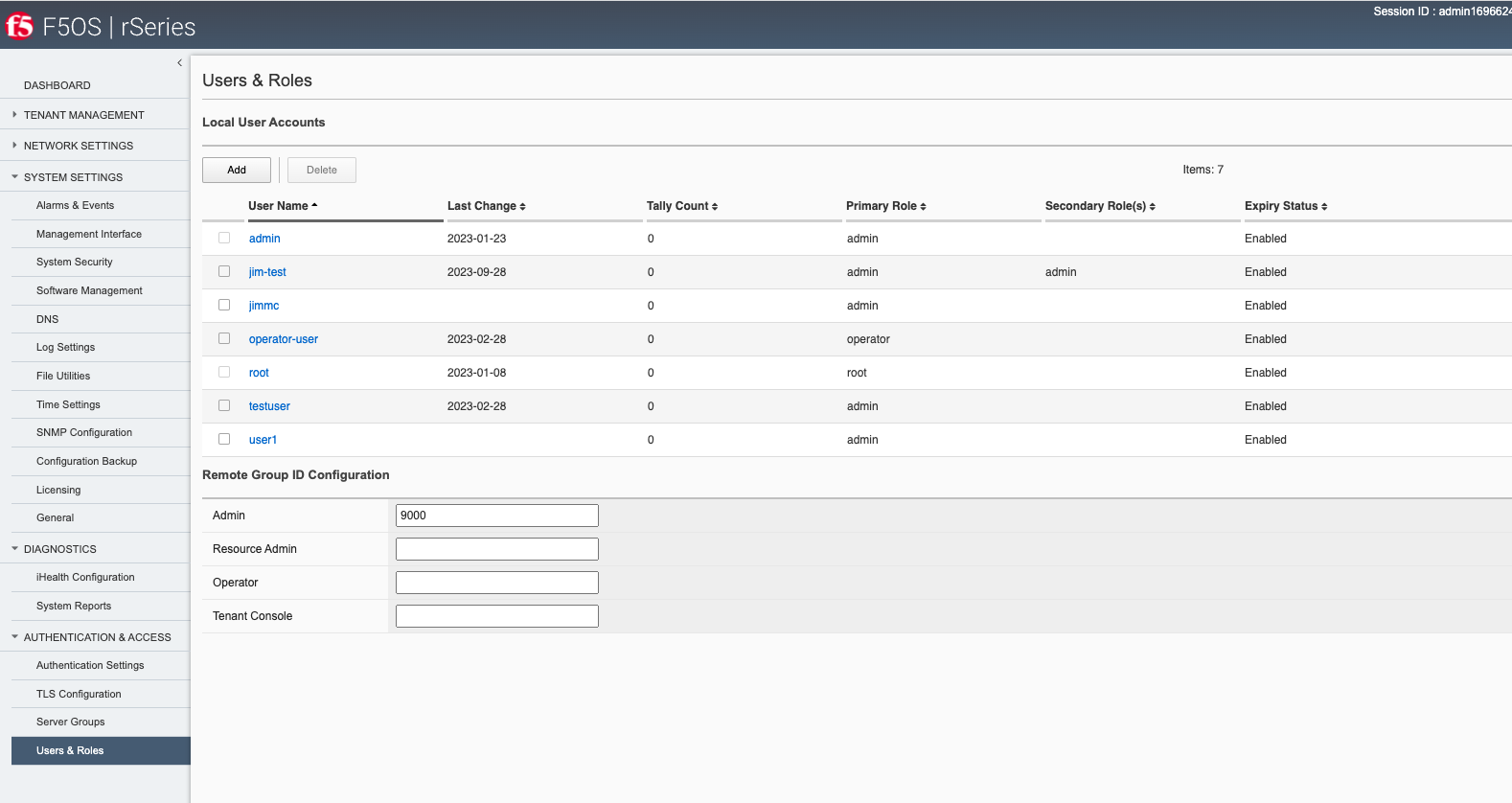Open Alarms & Events page

pyautogui.click(x=75, y=205)
